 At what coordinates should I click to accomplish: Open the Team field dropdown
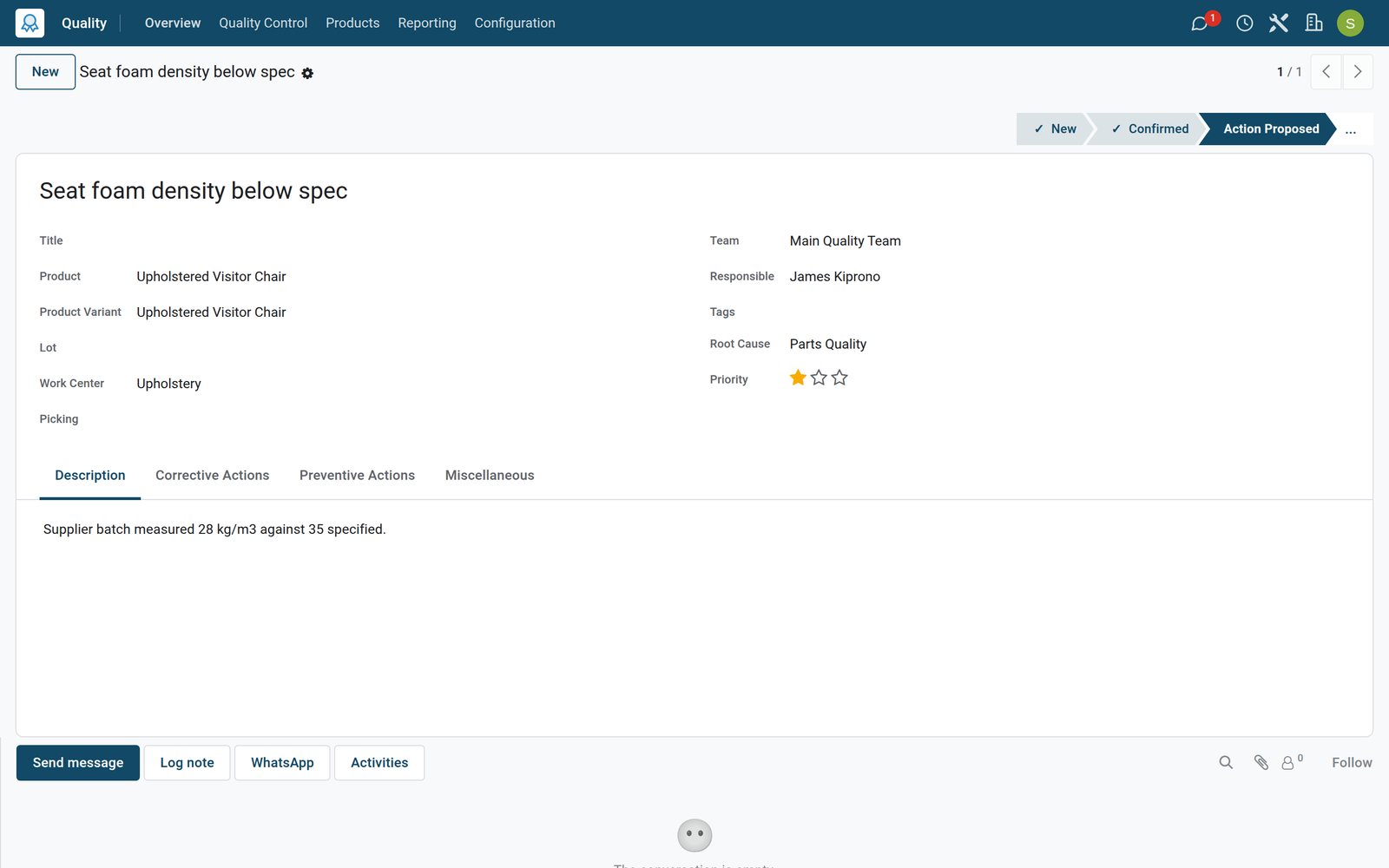point(1070,241)
